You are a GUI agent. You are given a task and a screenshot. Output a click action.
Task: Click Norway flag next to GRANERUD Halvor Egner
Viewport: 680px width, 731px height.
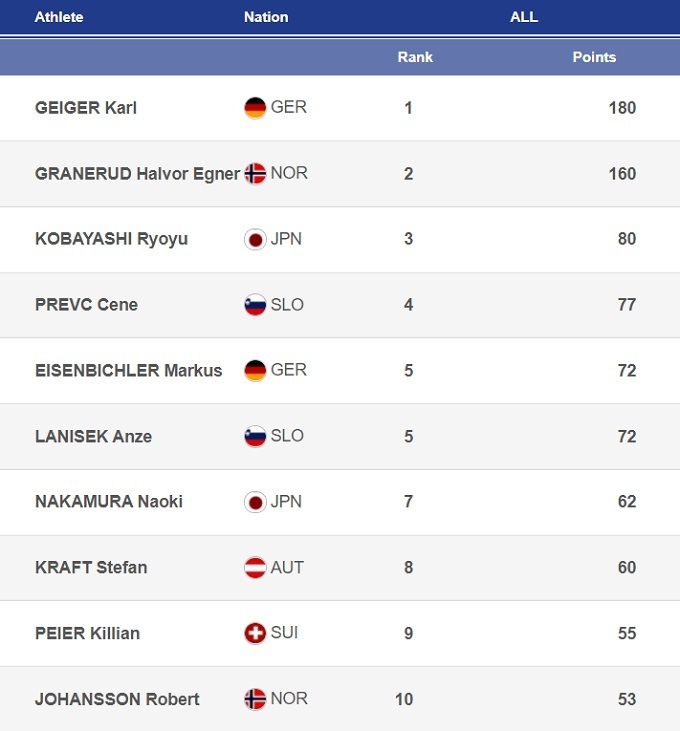(255, 173)
